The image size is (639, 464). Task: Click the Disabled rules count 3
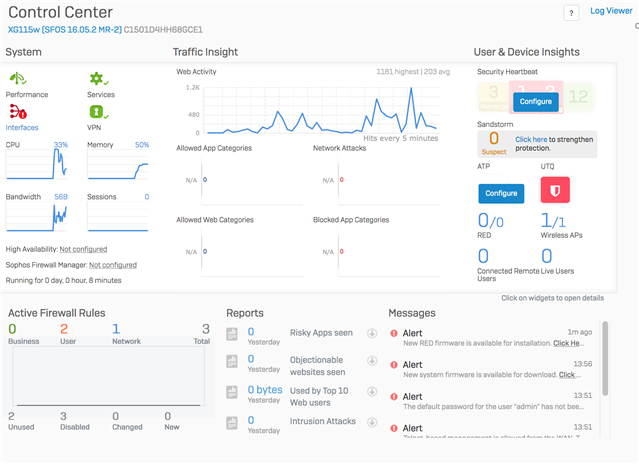(x=63, y=416)
